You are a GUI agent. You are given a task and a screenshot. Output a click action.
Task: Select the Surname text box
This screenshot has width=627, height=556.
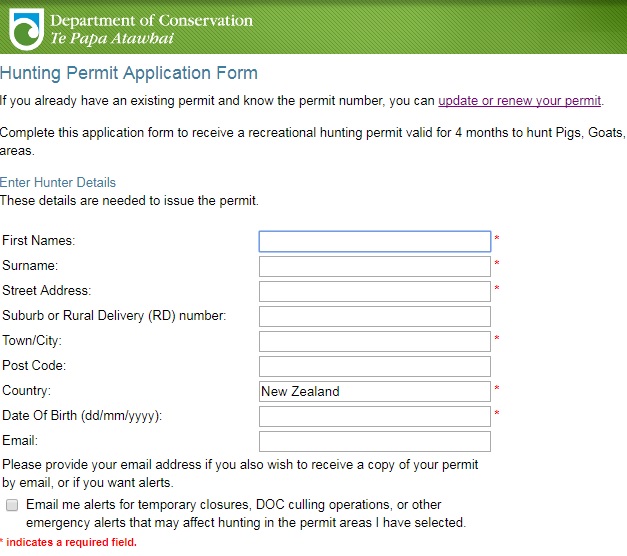click(x=375, y=266)
